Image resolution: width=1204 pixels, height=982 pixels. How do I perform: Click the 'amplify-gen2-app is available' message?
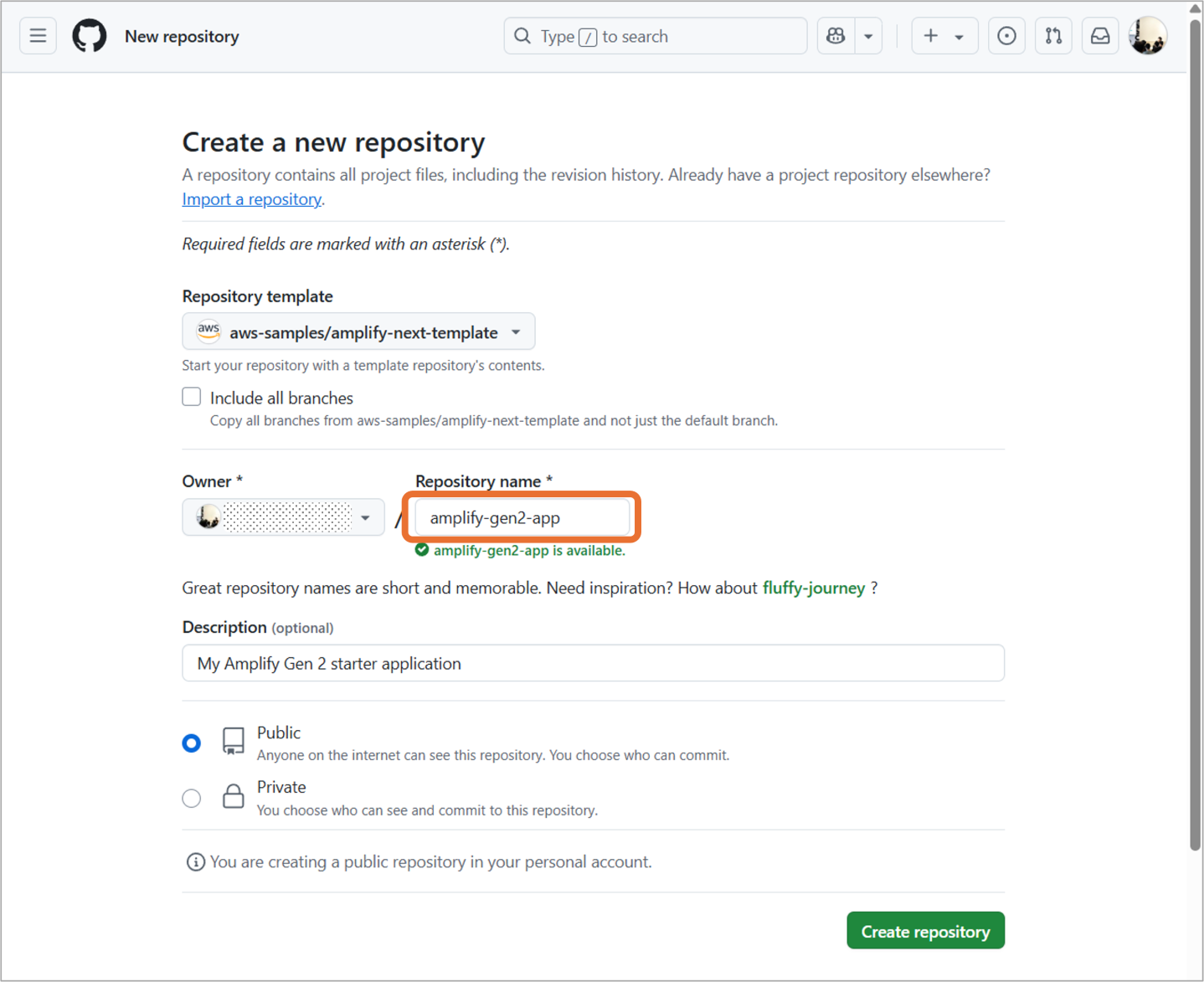point(529,551)
